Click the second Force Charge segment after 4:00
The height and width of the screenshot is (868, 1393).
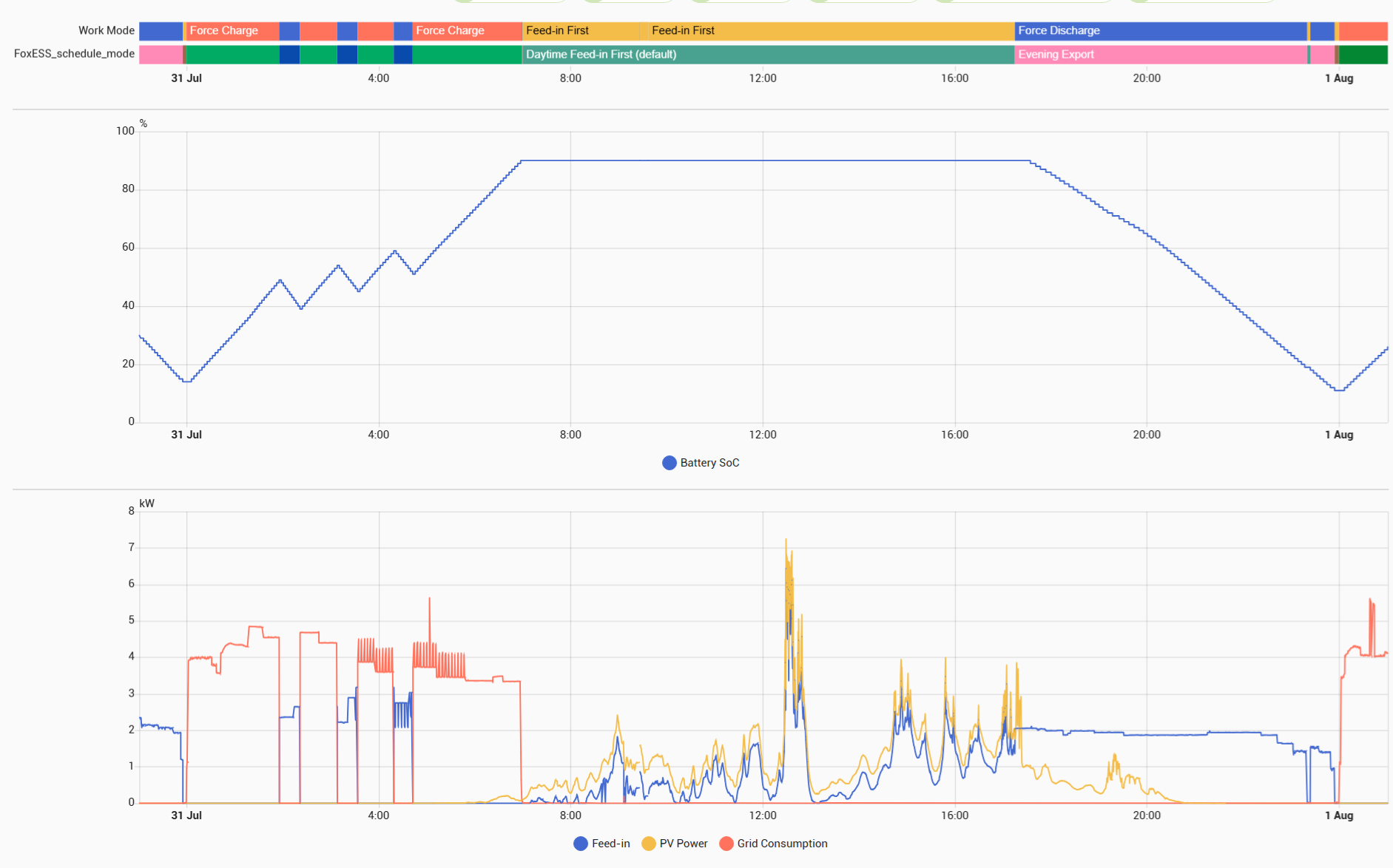coord(467,31)
